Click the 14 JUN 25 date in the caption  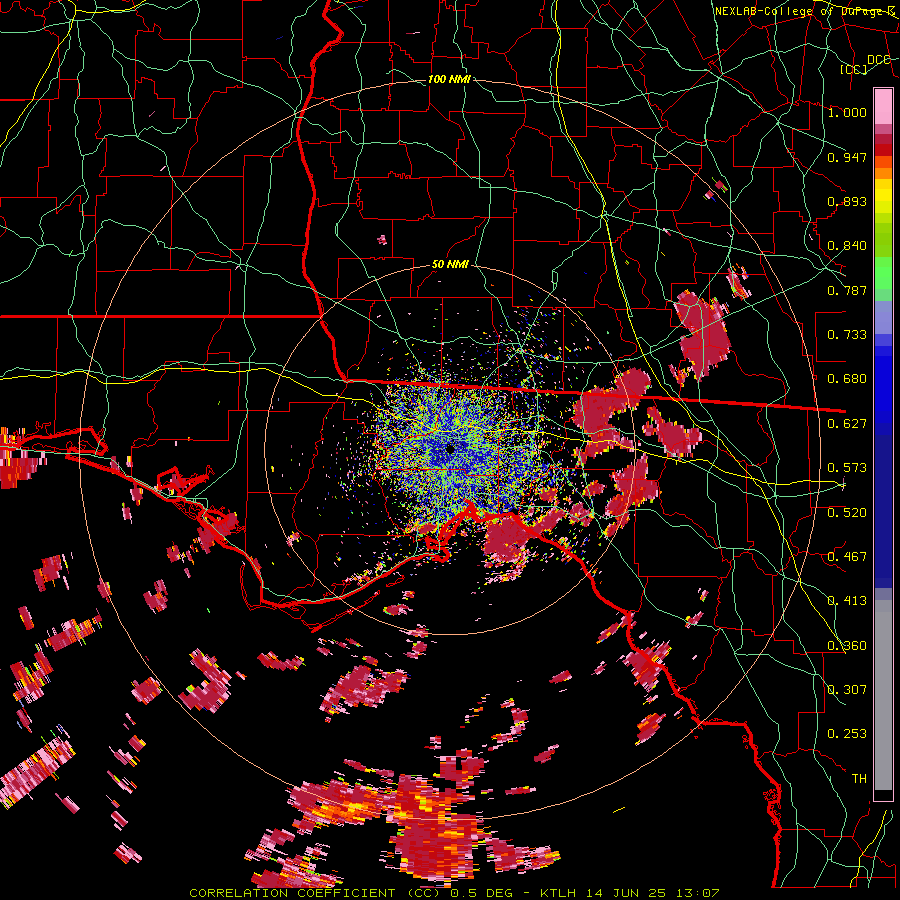[626, 893]
